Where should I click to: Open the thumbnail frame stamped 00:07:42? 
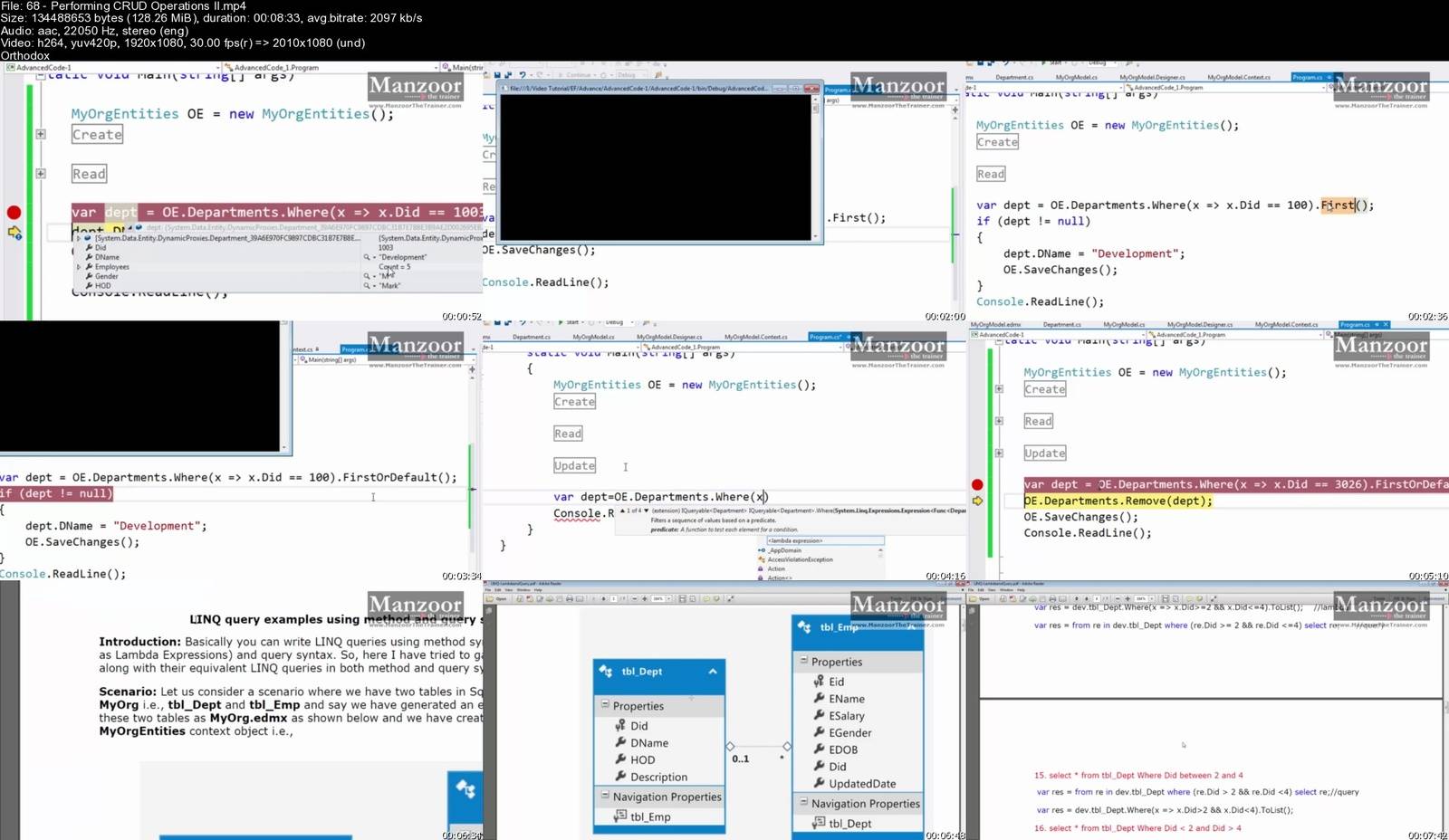click(x=1207, y=711)
